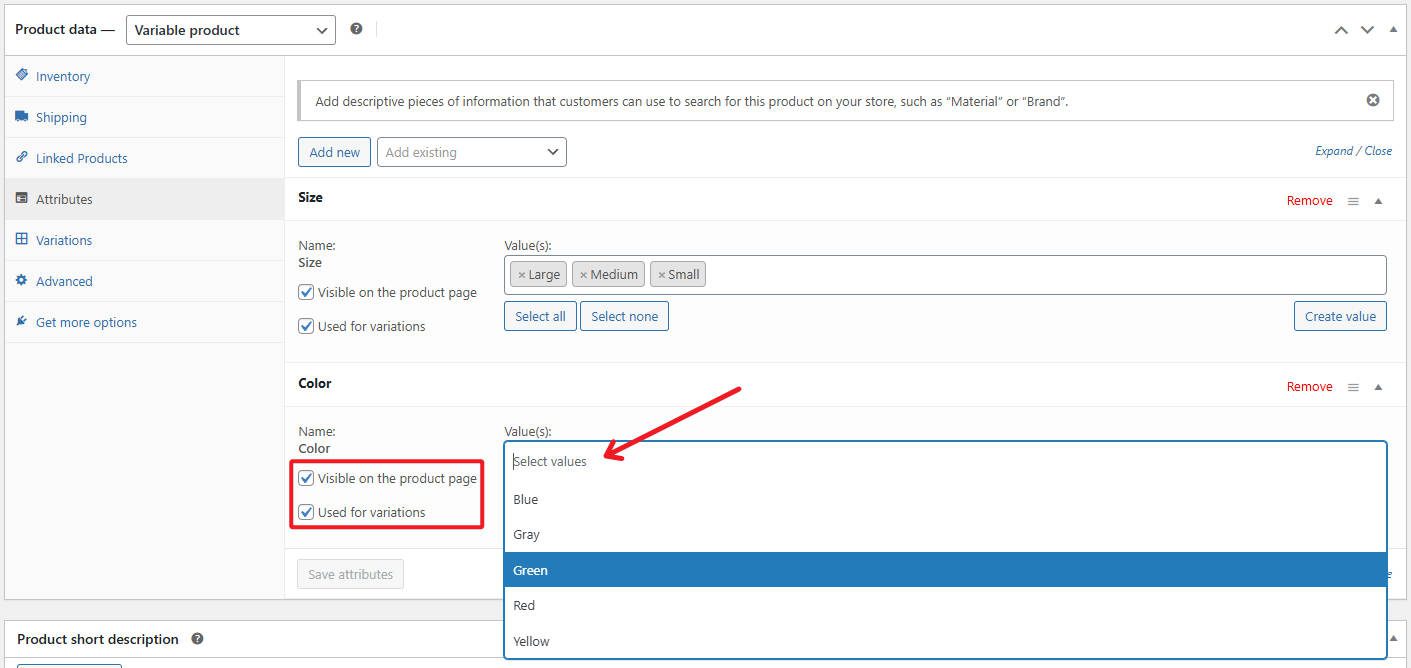Screen dimensions: 1411x668
Task: Uncheck Visible on the product page for Color
Action: click(306, 478)
